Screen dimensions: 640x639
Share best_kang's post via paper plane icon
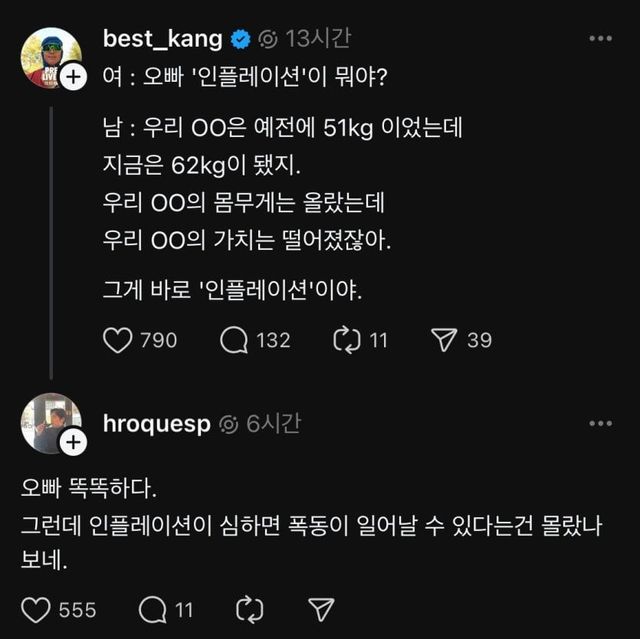(x=443, y=340)
